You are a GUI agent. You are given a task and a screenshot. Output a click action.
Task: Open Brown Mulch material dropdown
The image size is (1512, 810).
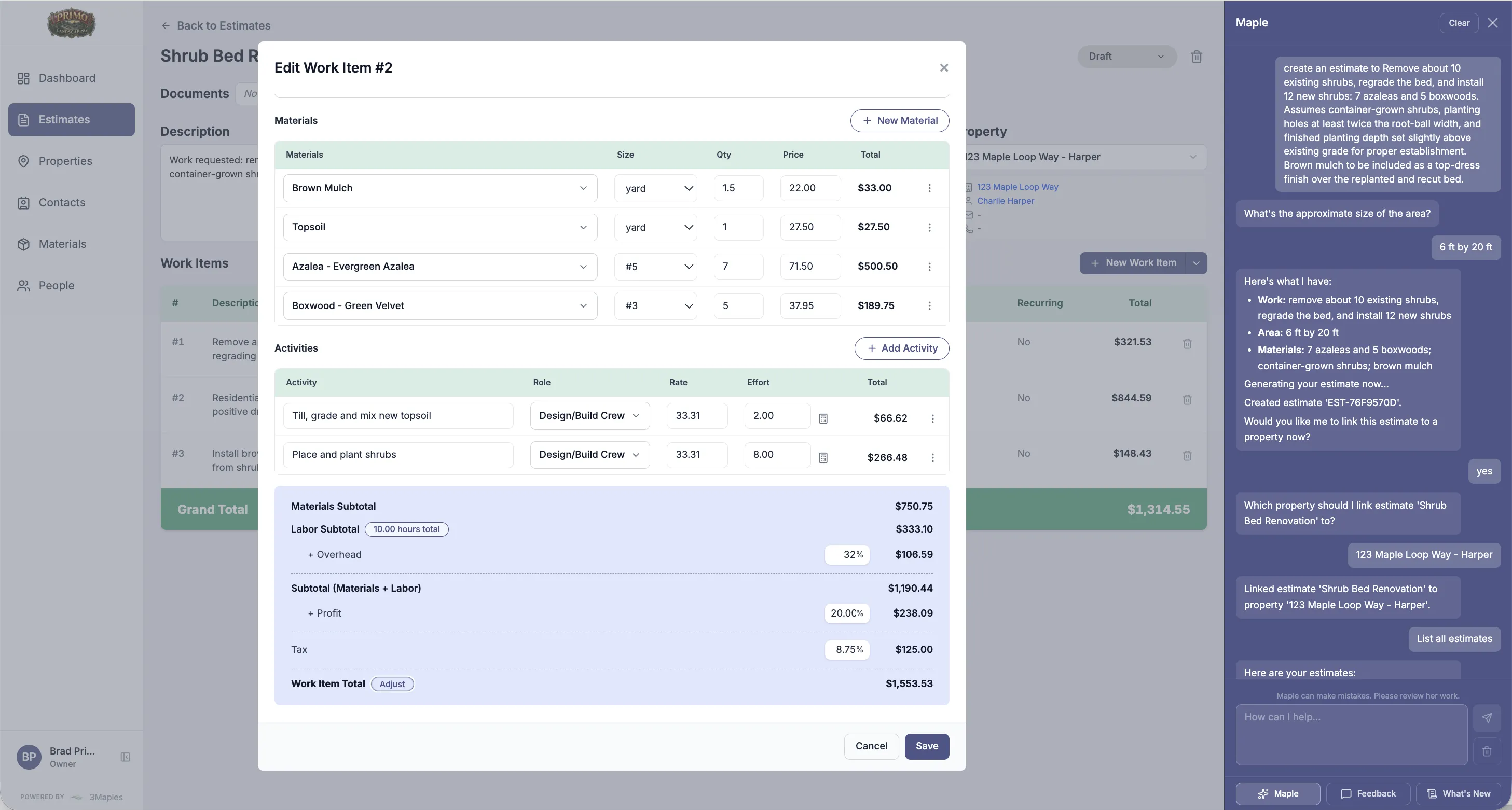439,188
